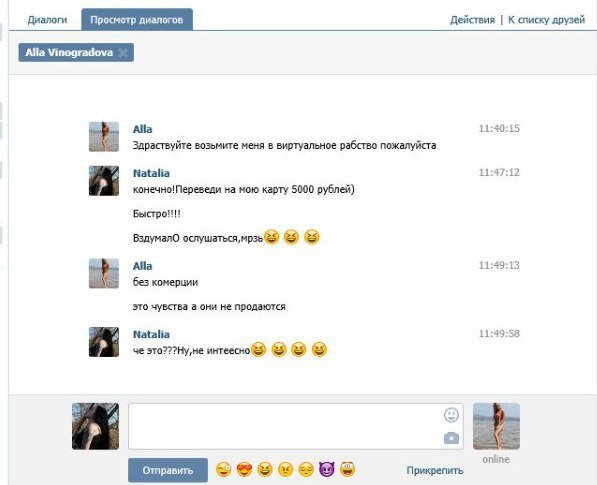Go to К списку друзей link
Image resolution: width=597 pixels, height=485 pixels.
coord(546,20)
